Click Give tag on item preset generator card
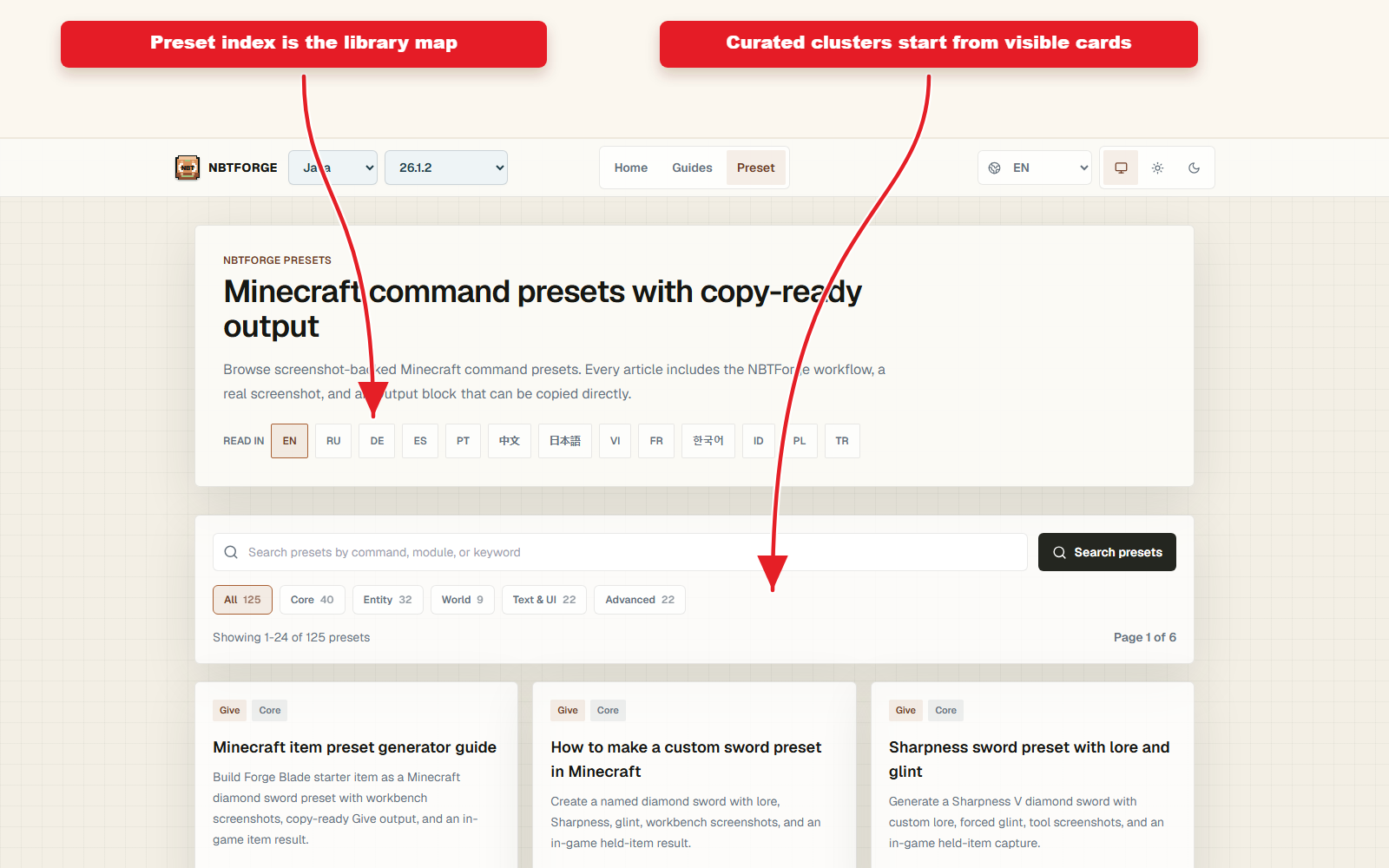 tap(230, 710)
